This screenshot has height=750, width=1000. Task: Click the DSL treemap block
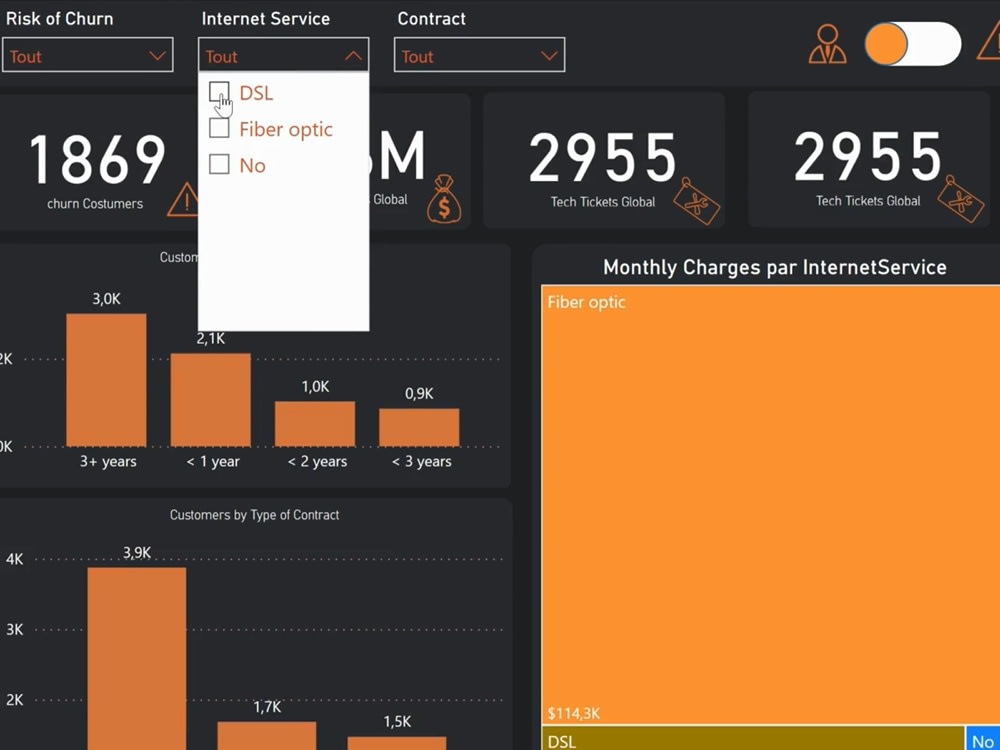753,738
